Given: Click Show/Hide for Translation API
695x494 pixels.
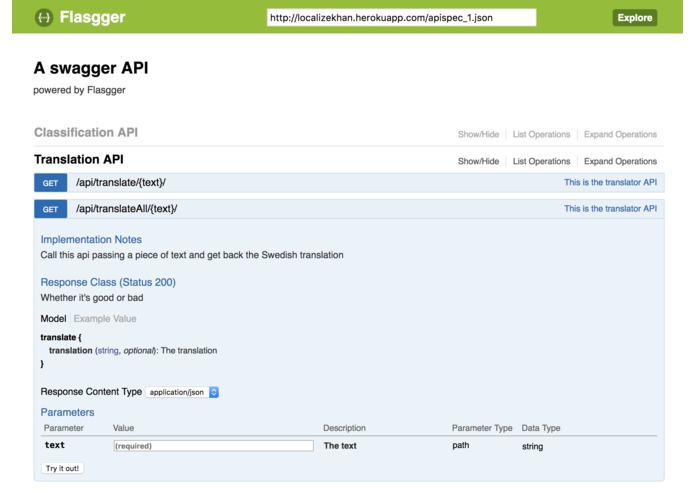Looking at the screenshot, I should (478, 161).
